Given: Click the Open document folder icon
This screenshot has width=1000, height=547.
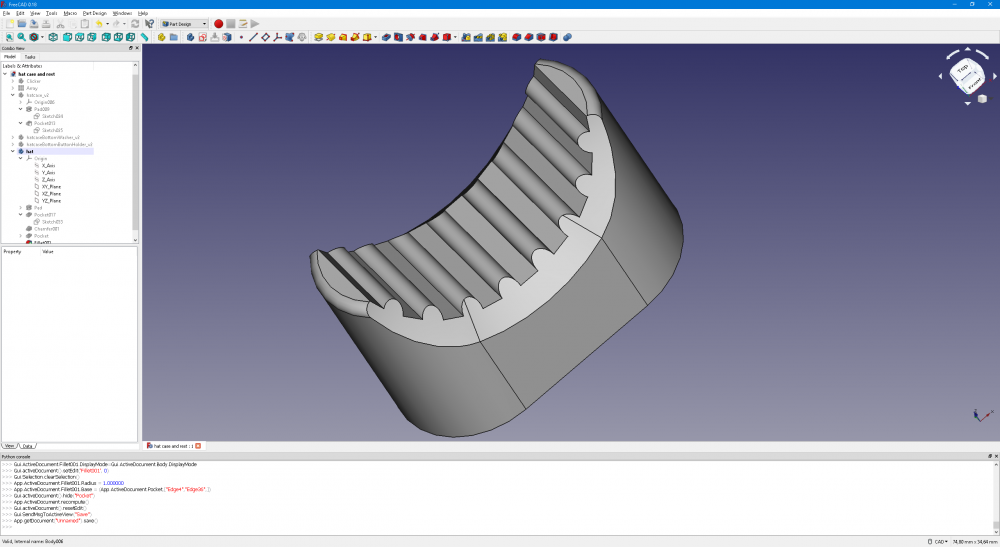Looking at the screenshot, I should (x=21, y=23).
